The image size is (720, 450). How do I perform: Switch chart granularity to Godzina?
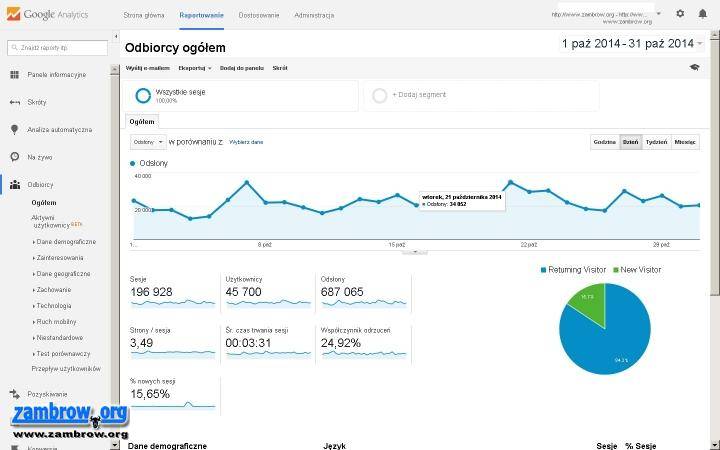coord(604,142)
